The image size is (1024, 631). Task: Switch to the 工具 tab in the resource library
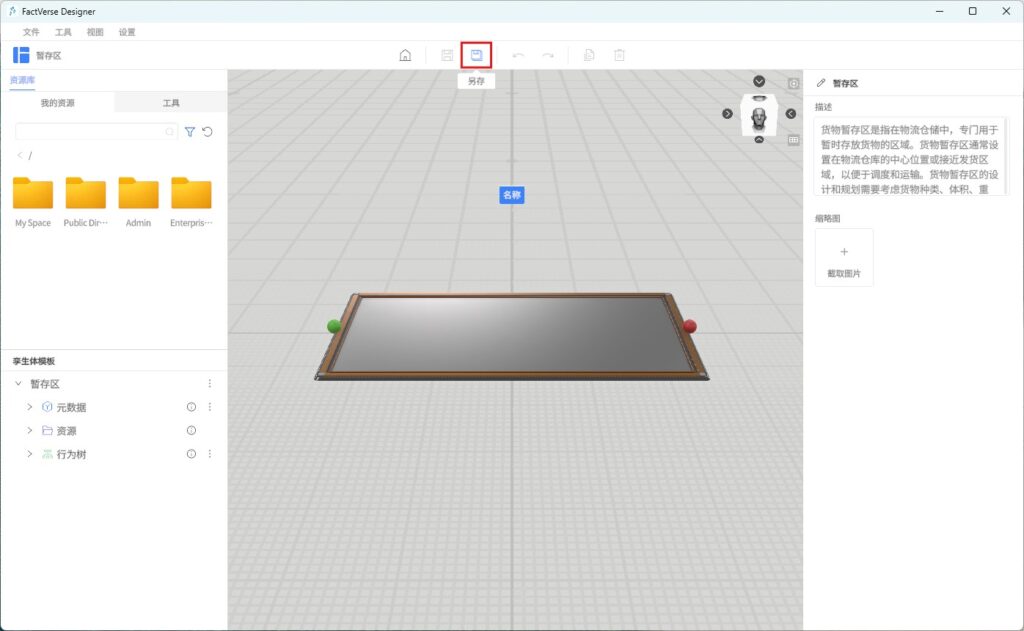tap(171, 103)
